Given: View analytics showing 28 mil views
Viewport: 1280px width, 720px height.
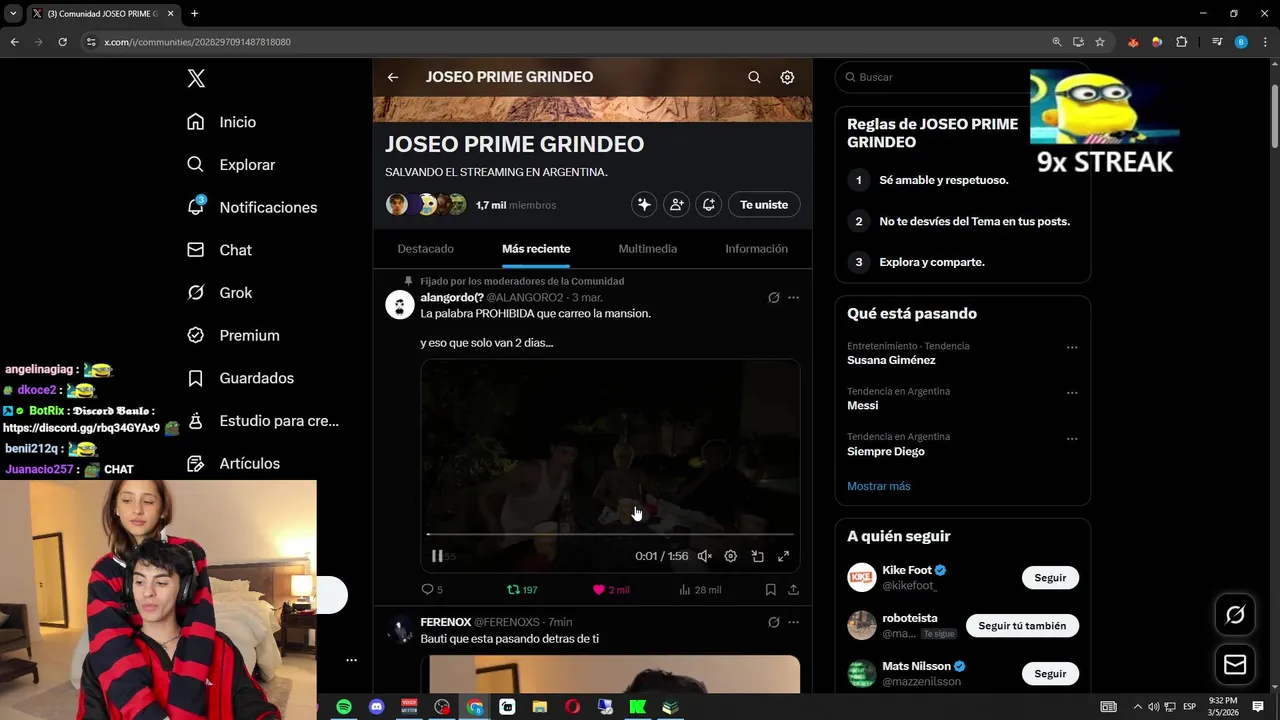Looking at the screenshot, I should pyautogui.click(x=700, y=590).
